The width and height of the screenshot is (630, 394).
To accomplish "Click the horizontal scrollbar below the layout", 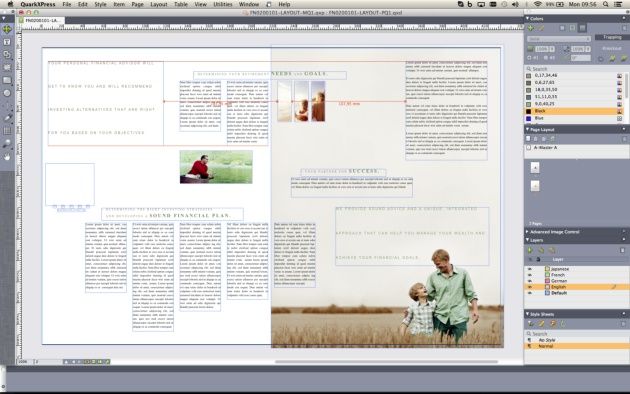I will (x=387, y=361).
